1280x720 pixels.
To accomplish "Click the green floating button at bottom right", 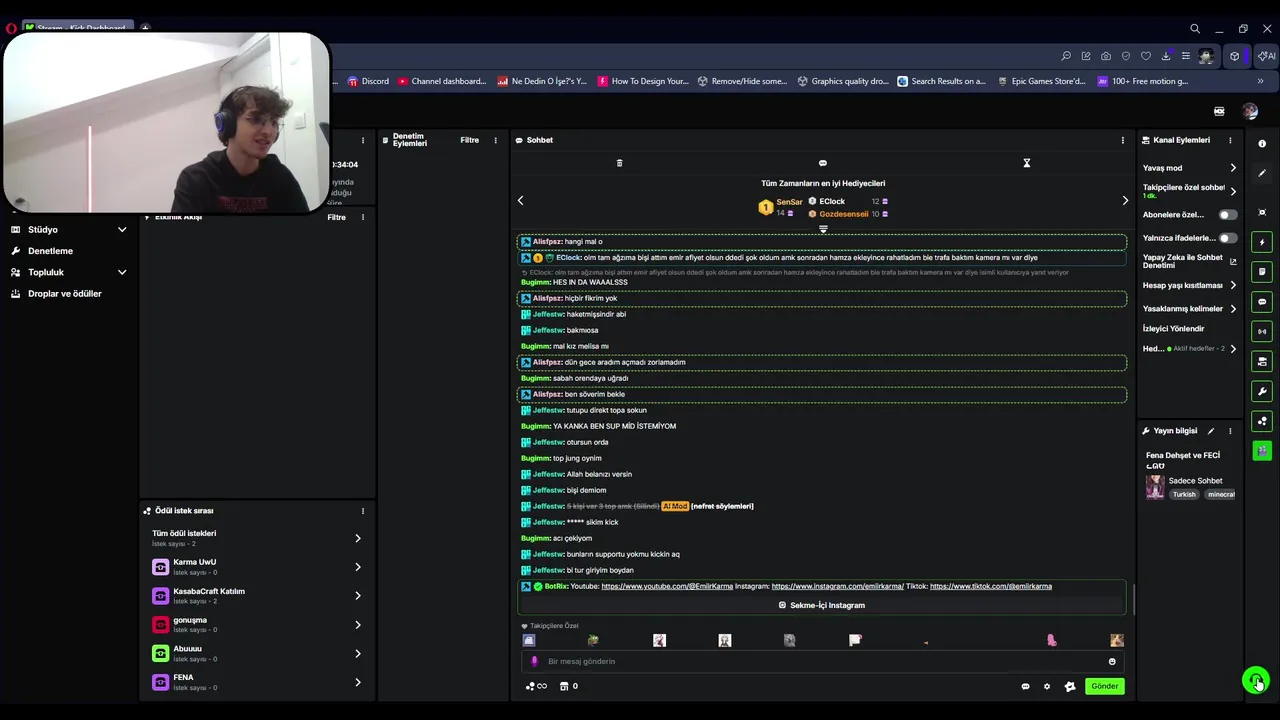I will tap(1256, 680).
